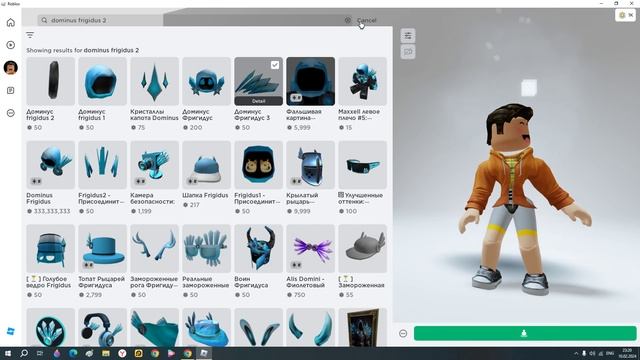Viewport: 640px width, 360px height.
Task: Open the chat list icon in sidebar
Action: (11, 90)
